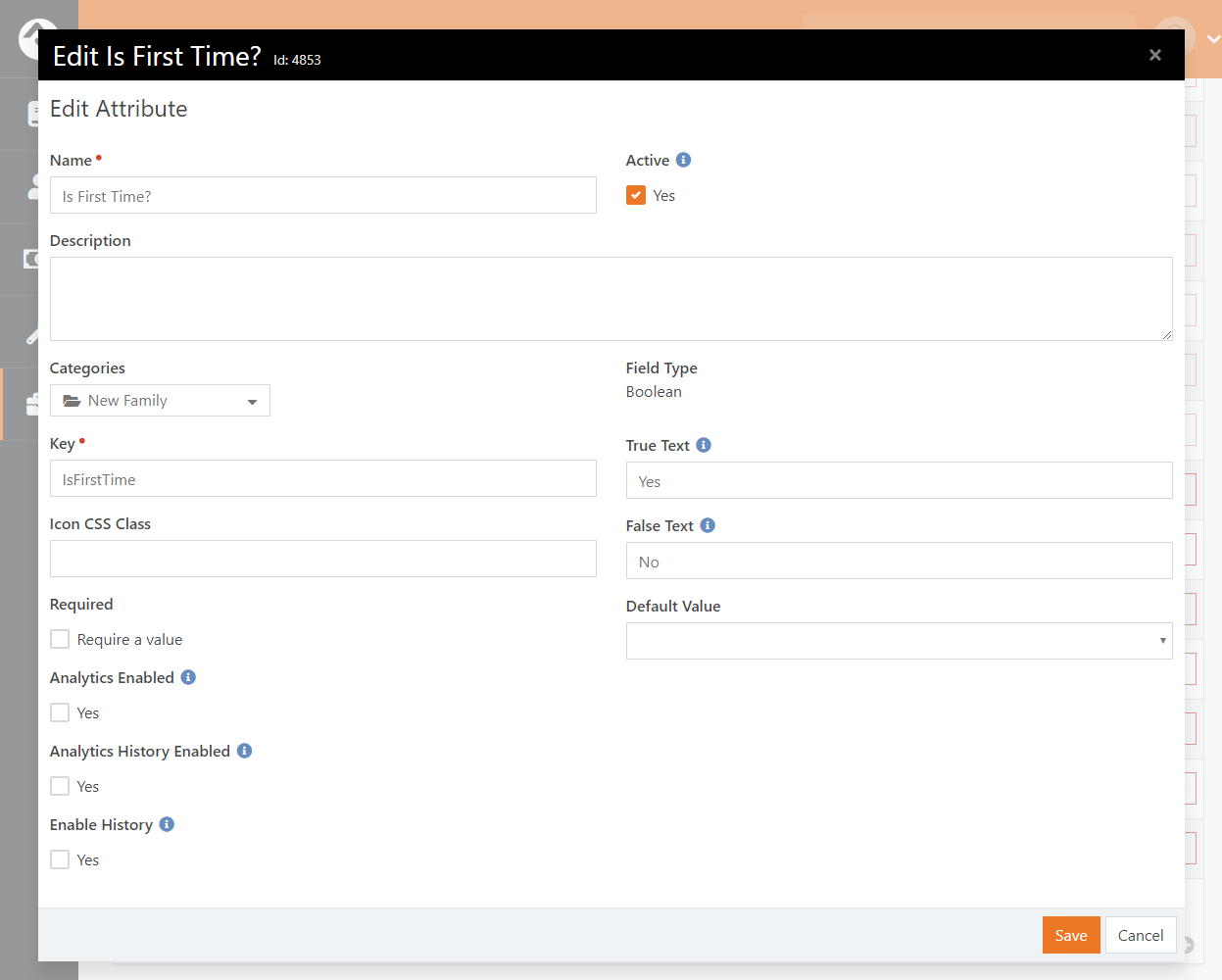The image size is (1222, 980).
Task: Click the Enable History info icon
Action: 167,824
